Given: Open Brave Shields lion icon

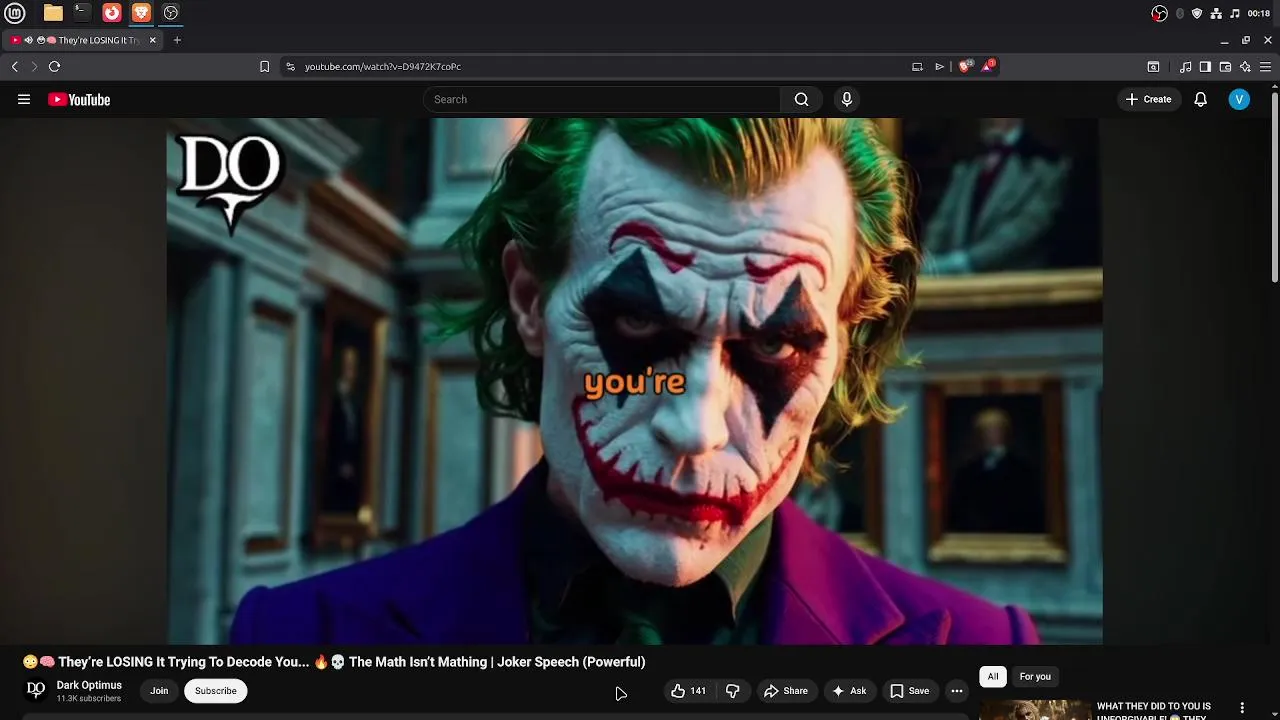Looking at the screenshot, I should point(965,67).
